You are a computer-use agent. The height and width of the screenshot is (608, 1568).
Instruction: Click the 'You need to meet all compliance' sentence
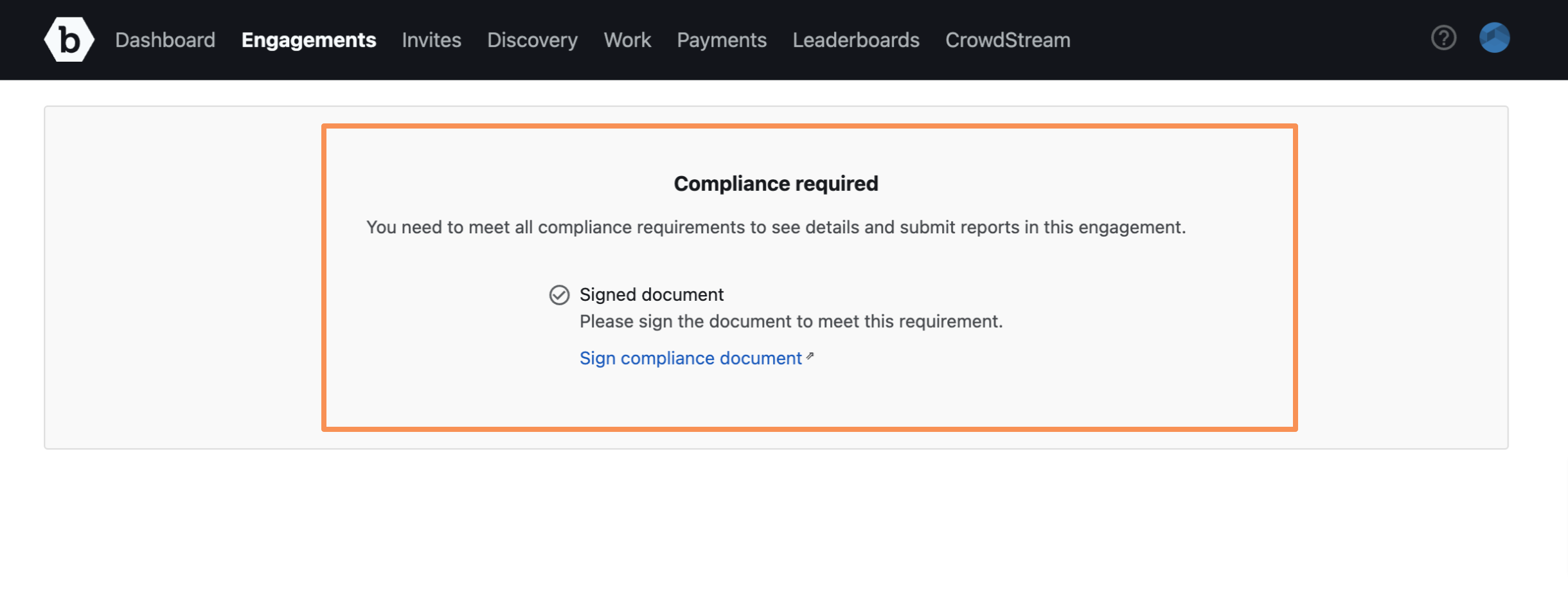pyautogui.click(x=776, y=228)
